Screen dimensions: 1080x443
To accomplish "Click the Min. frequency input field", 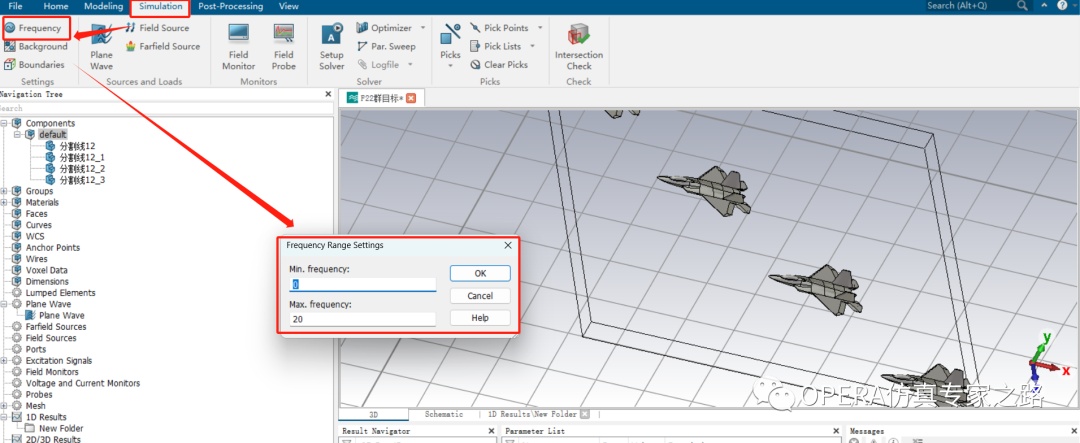I will tap(363, 284).
